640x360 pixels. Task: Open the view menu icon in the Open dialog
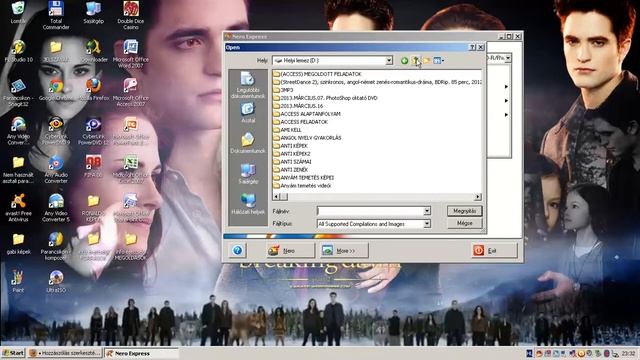point(438,61)
